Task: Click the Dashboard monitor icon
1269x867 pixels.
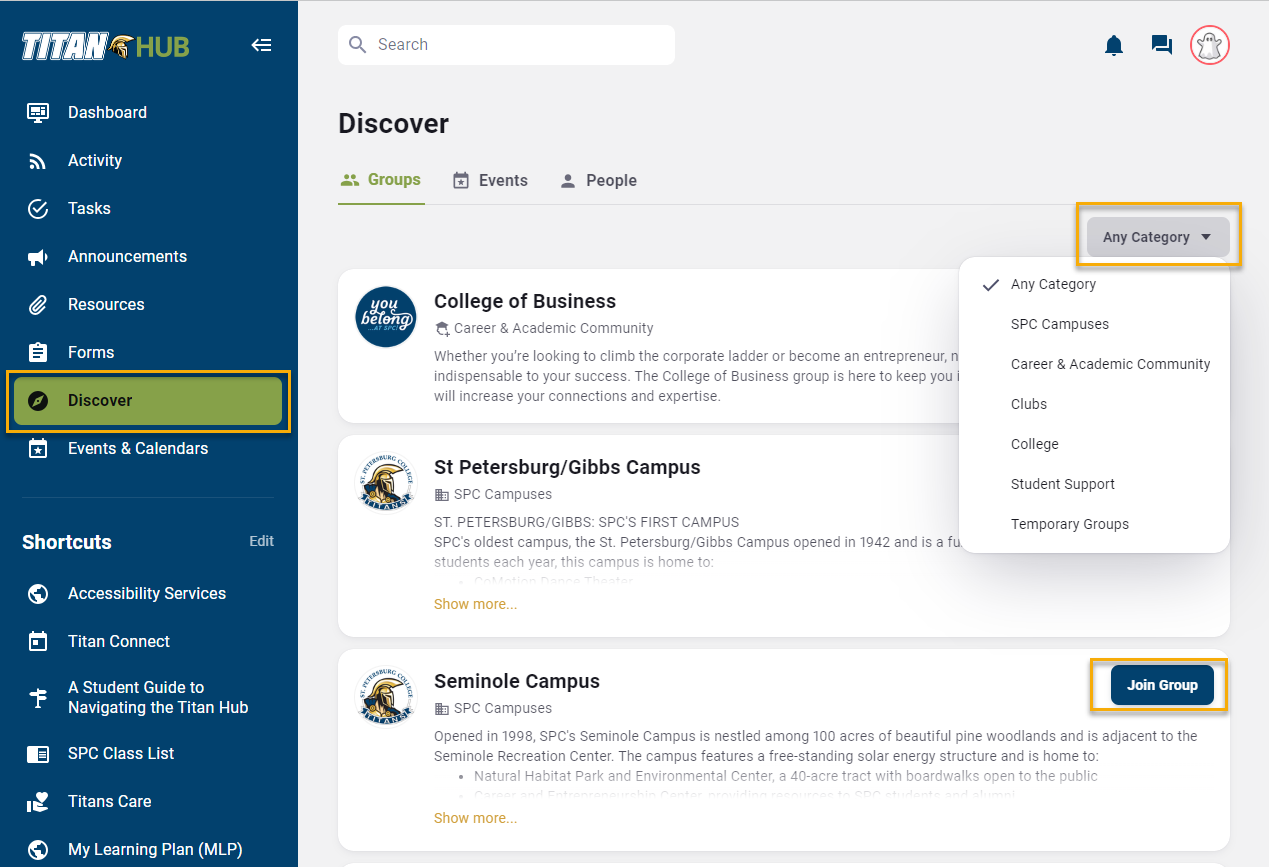Action: (38, 112)
